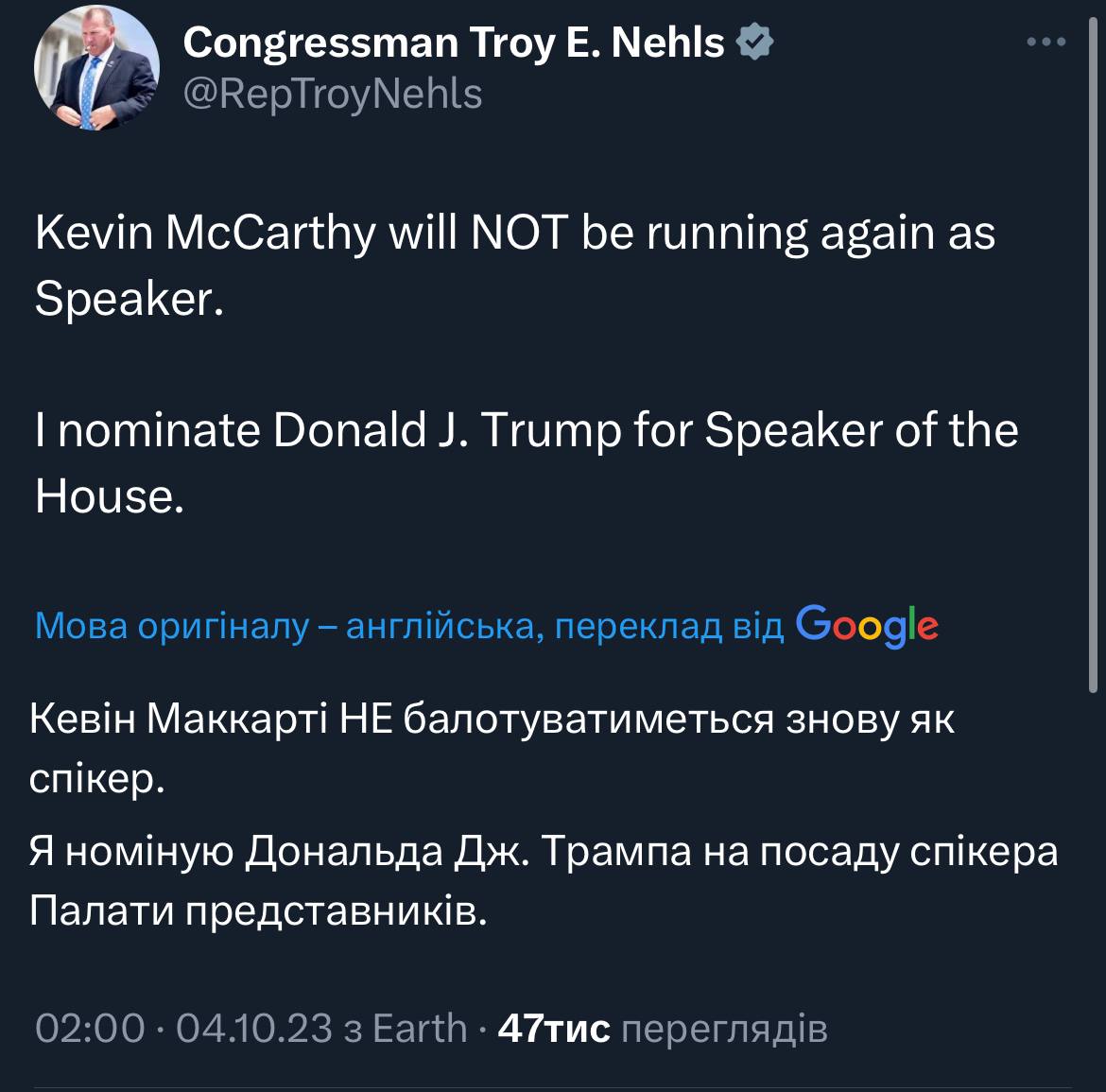This screenshot has height=1092, width=1106.
Task: Click the @RepTroyNehls handle
Action: point(332,94)
